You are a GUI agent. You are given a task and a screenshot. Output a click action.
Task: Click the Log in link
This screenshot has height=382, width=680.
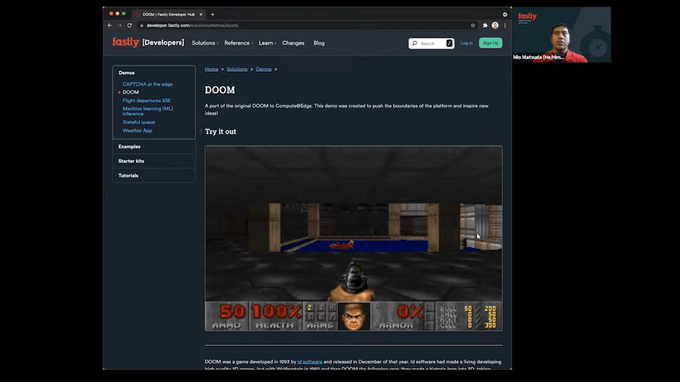click(467, 43)
